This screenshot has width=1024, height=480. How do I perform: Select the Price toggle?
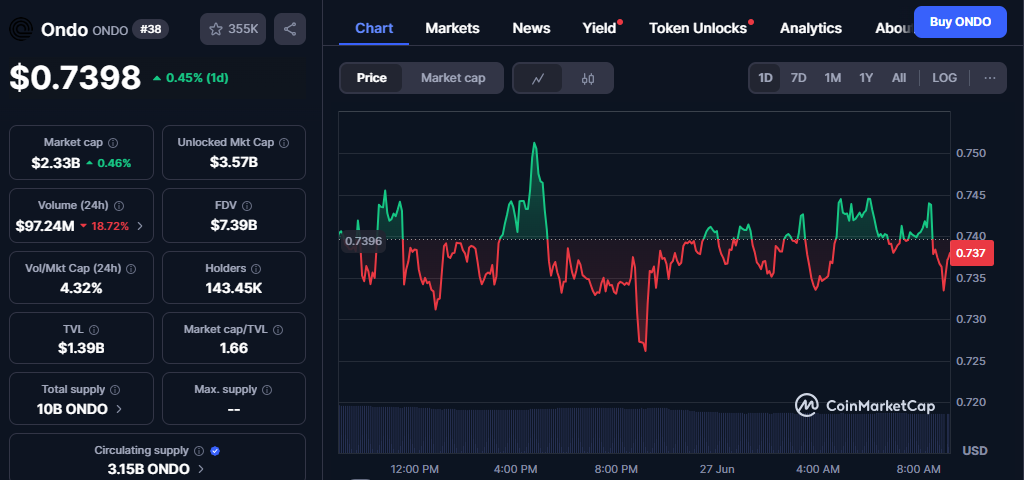click(x=372, y=78)
